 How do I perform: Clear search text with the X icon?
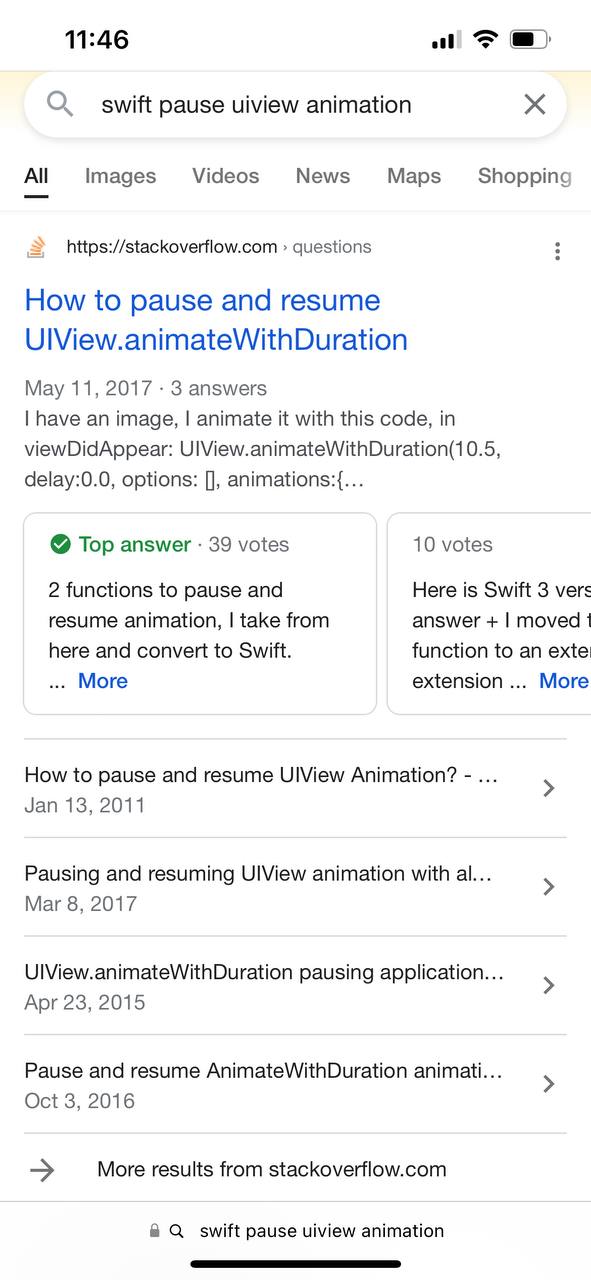pos(535,104)
